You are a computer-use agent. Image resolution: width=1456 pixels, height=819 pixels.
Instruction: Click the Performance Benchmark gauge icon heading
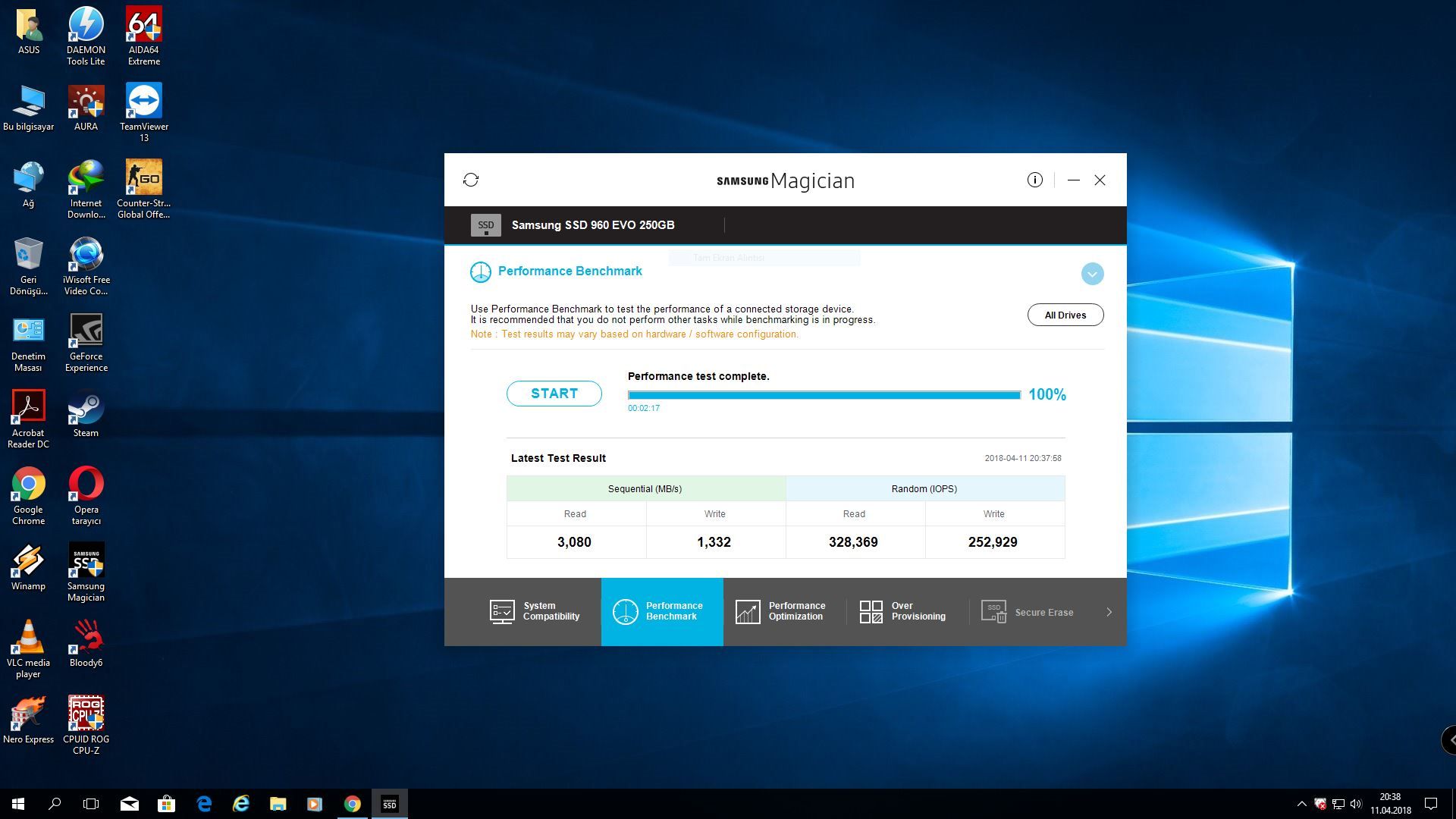pos(481,271)
